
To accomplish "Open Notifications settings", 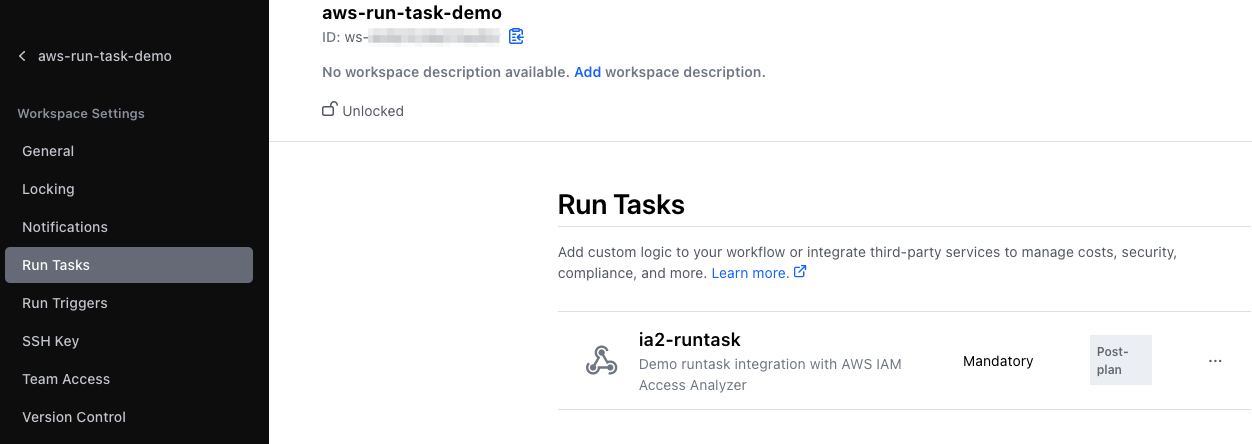I will click(129, 227).
